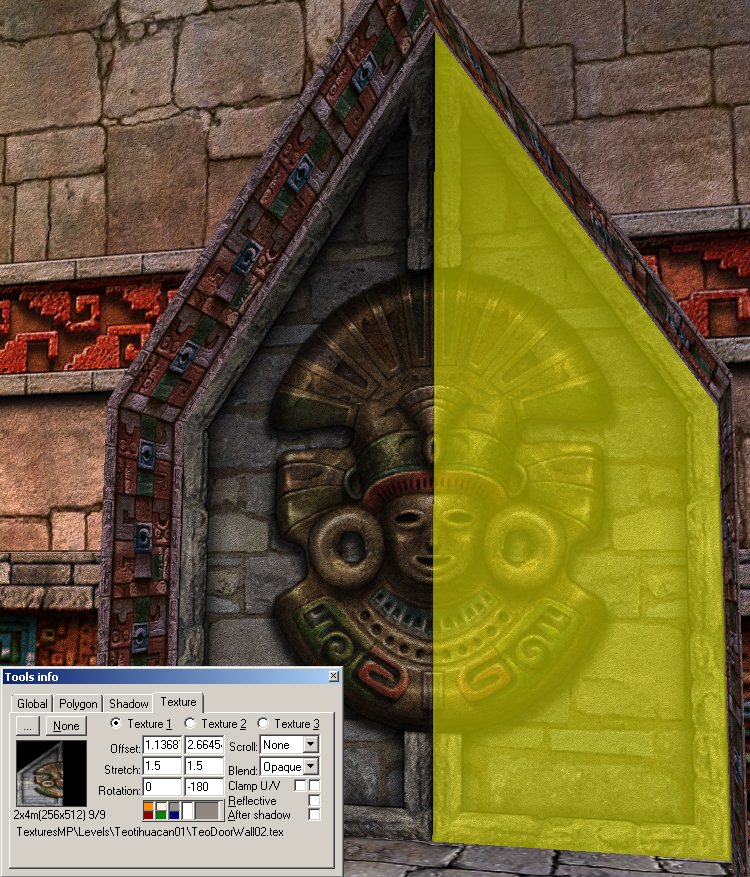Select the Texture 3 radio button
Viewport: 750px width, 877px height.
coord(263,723)
